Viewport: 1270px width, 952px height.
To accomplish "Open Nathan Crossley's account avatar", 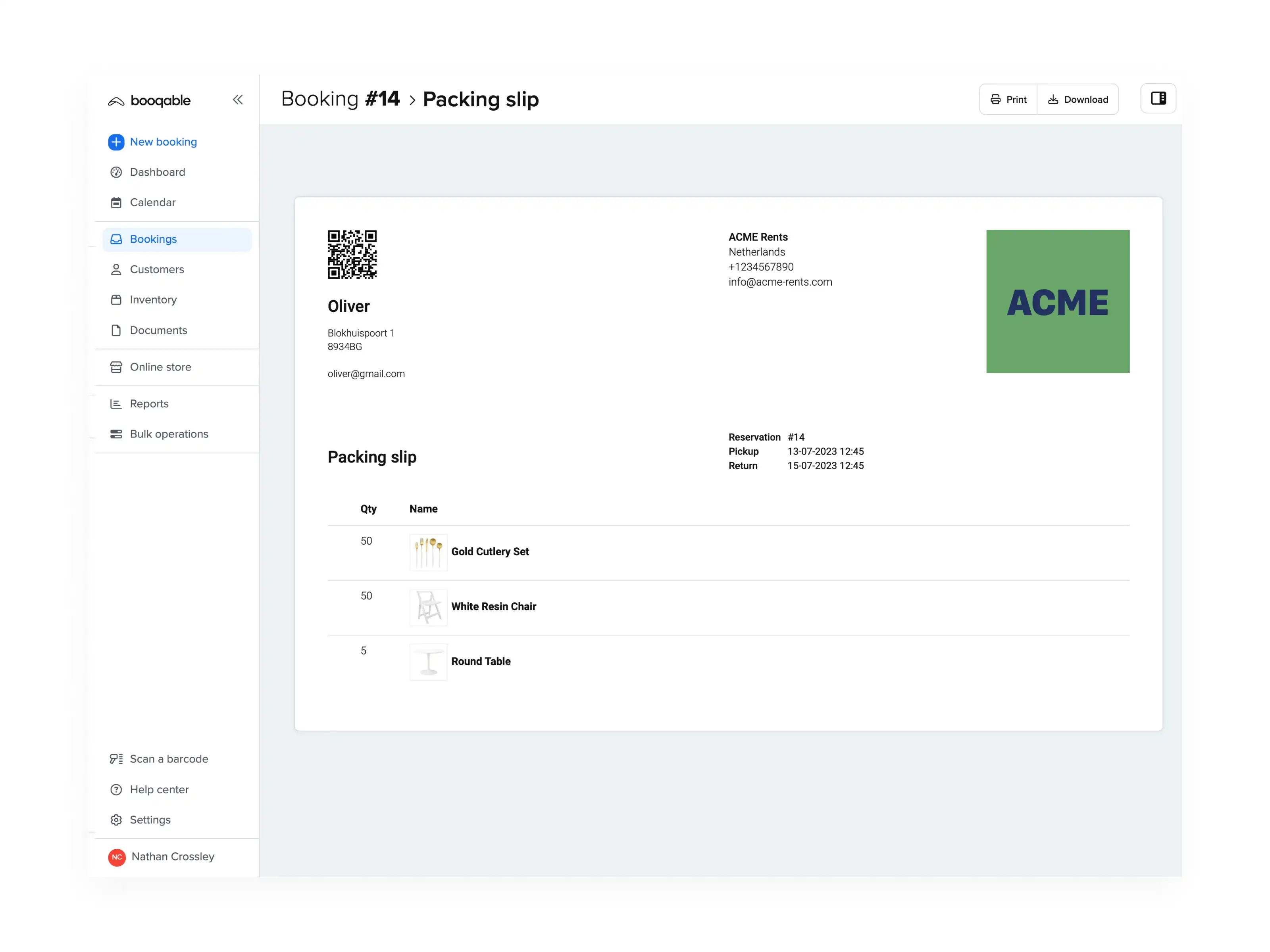I will (x=117, y=857).
